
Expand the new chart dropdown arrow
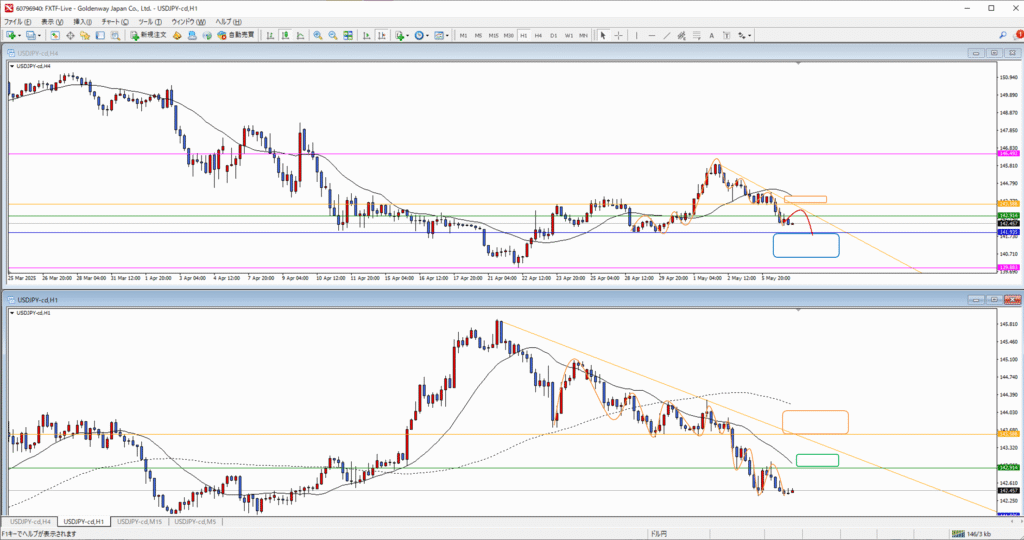[21, 35]
